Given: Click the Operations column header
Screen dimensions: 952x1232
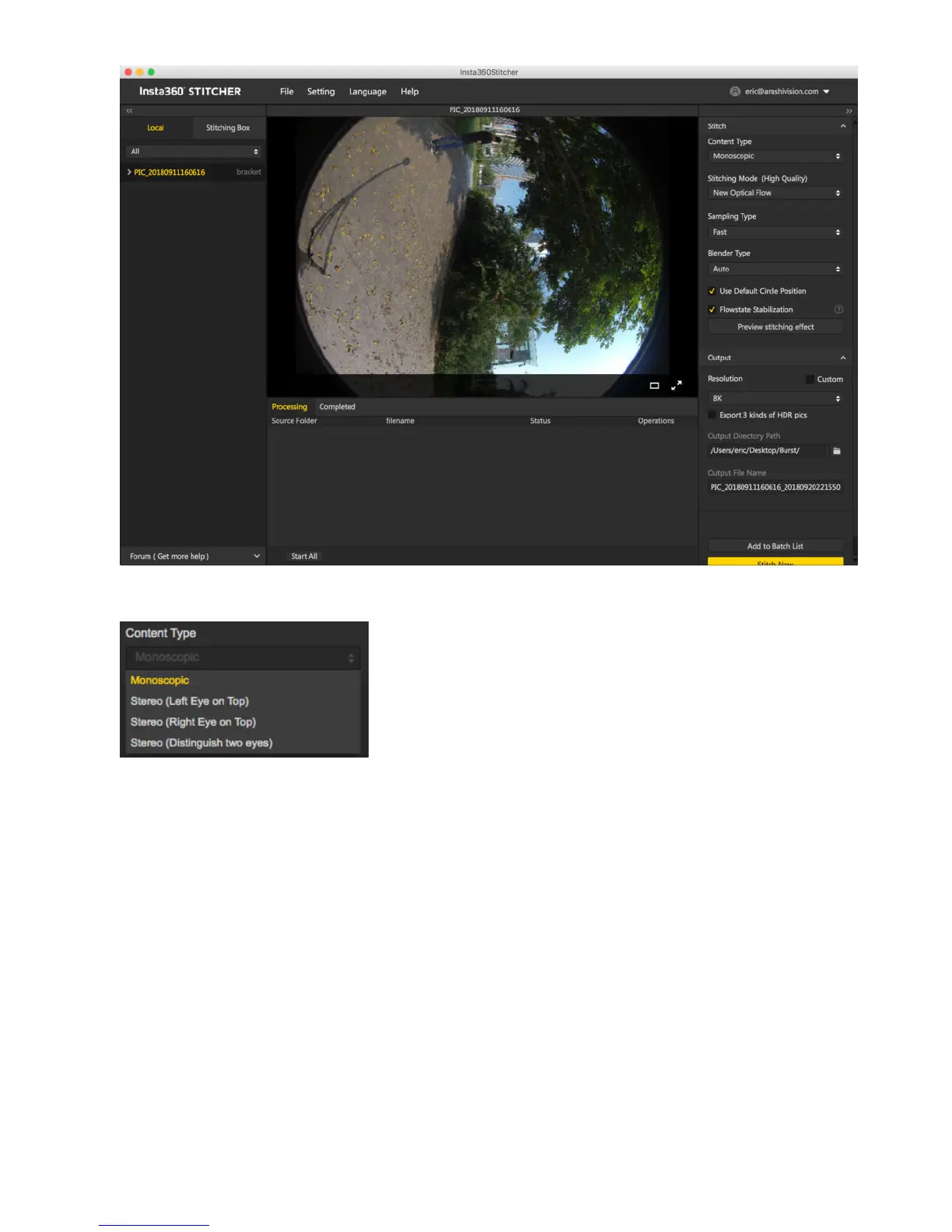Looking at the screenshot, I should (656, 421).
